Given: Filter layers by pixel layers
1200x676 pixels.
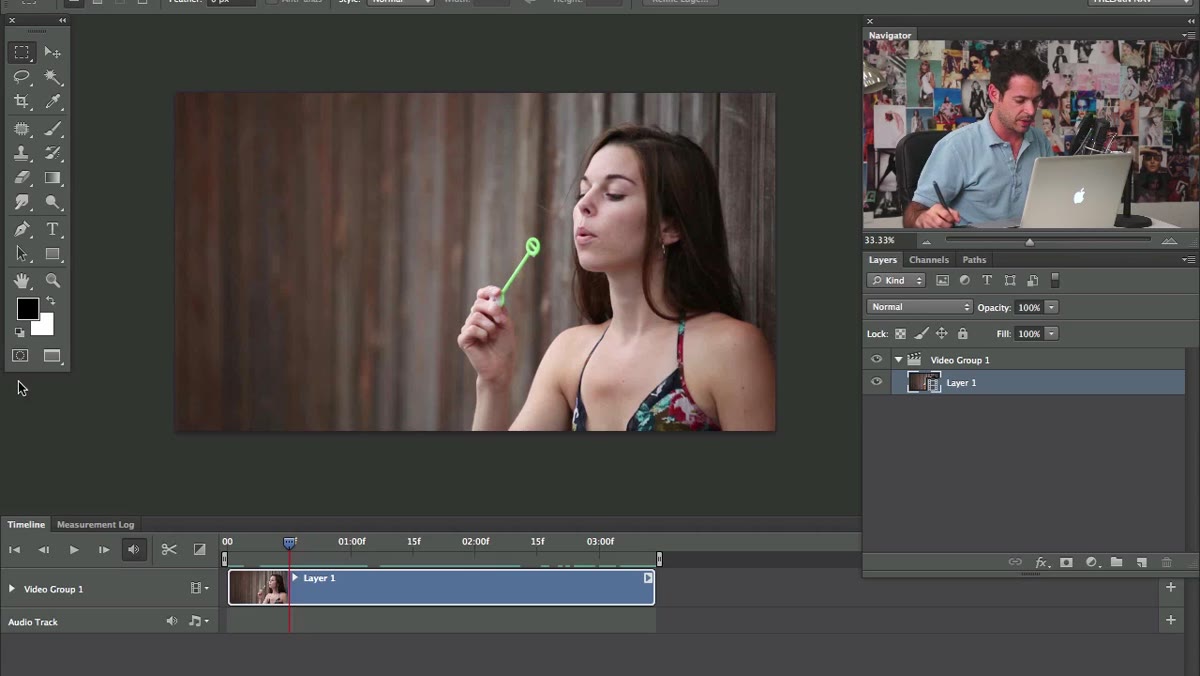Looking at the screenshot, I should [x=942, y=281].
